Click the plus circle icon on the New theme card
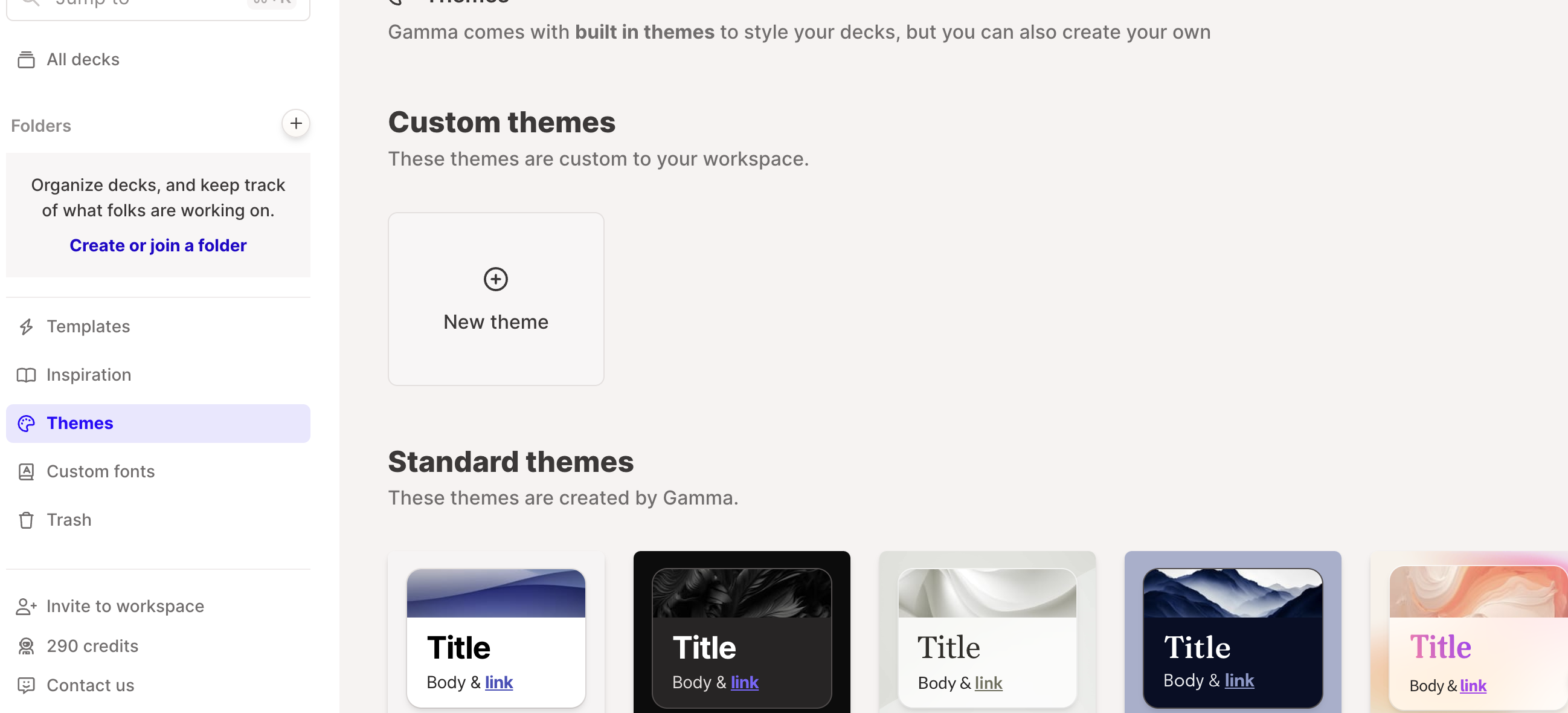The image size is (1568, 713). pos(495,280)
